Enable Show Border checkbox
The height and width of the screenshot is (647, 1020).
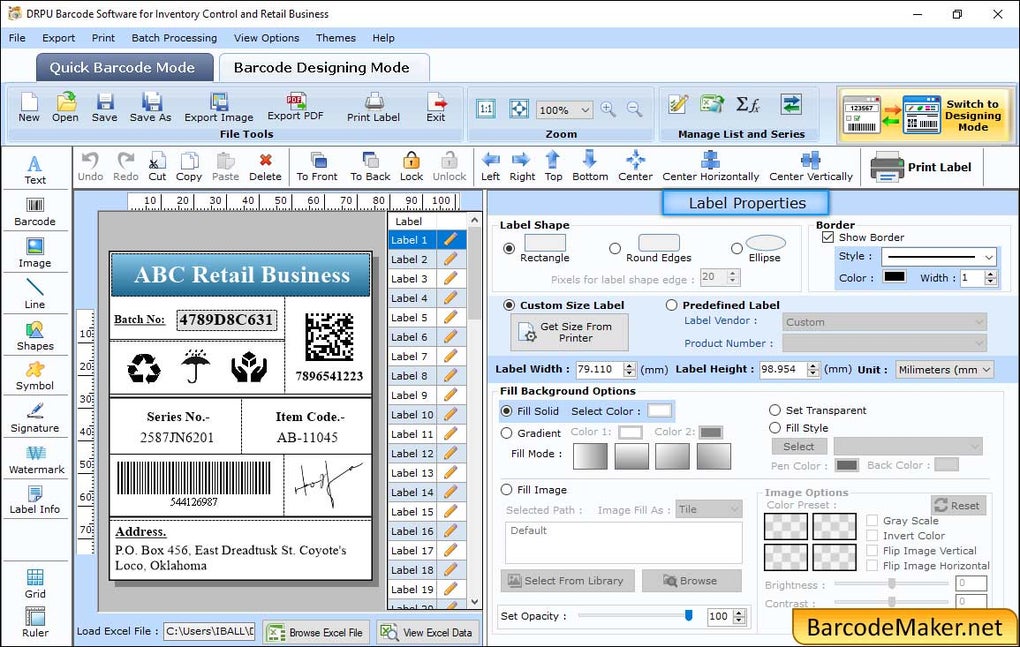pos(826,238)
